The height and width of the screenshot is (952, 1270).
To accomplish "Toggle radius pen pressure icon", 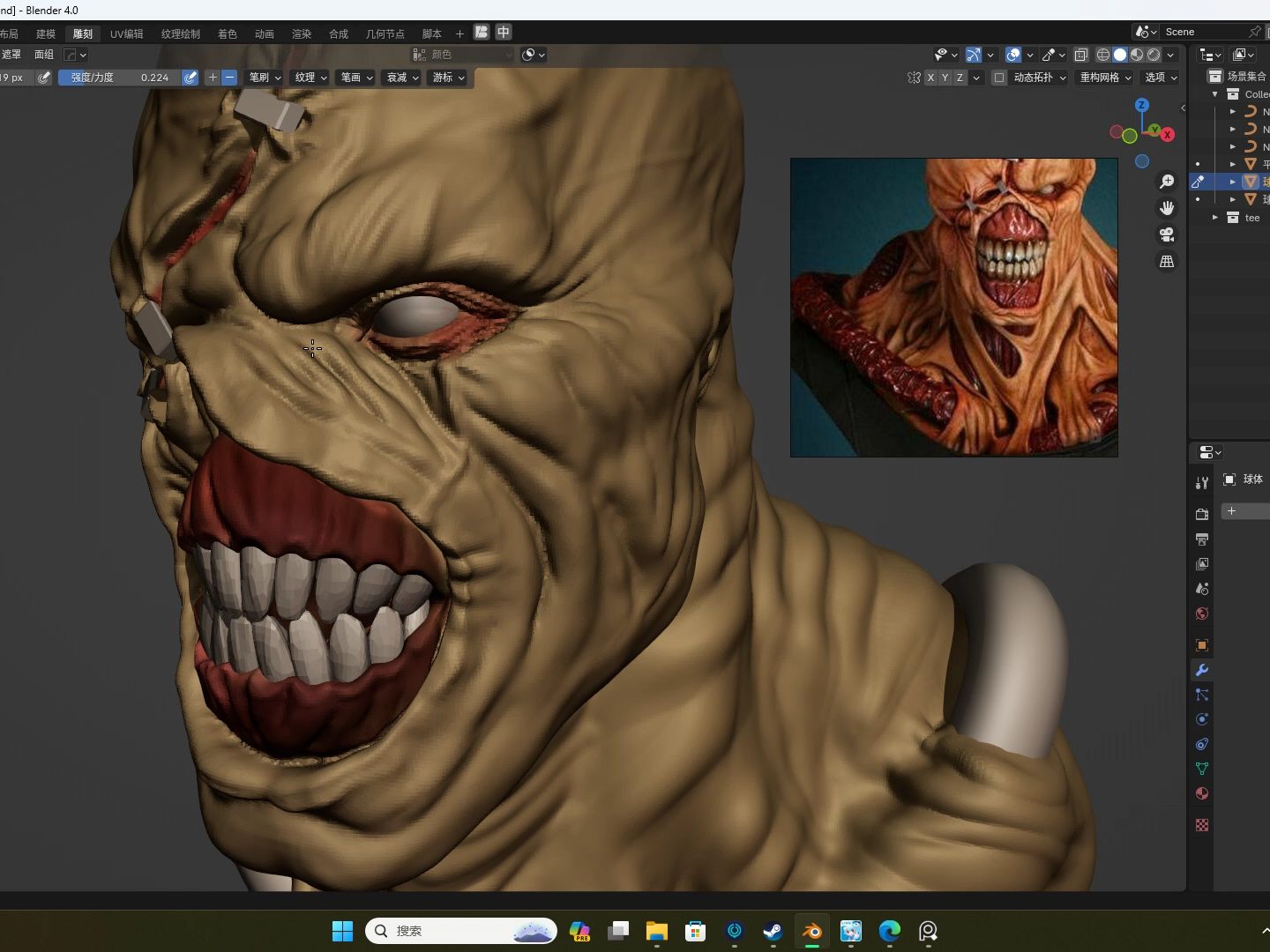I will (x=44, y=78).
